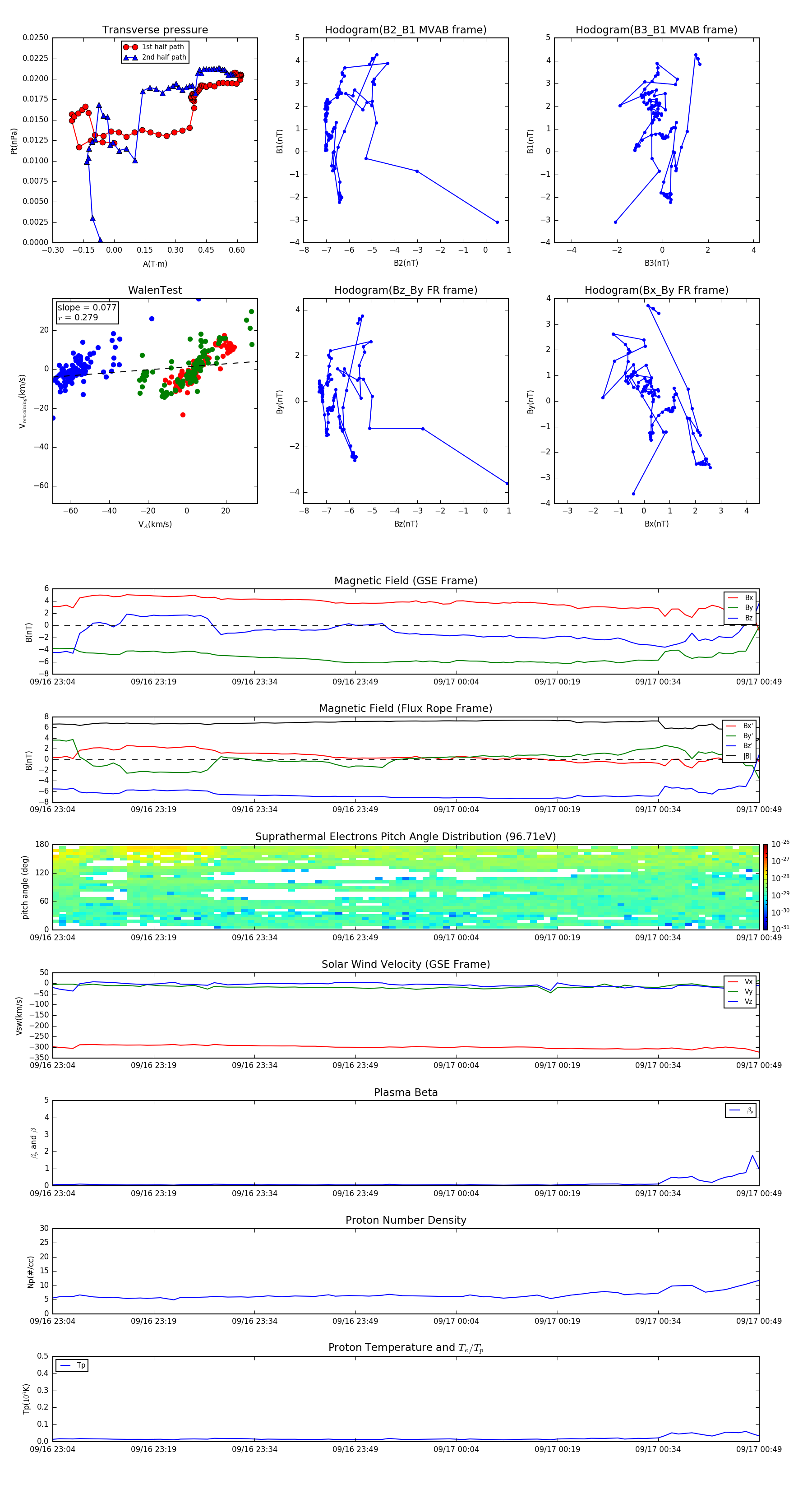Viewport: 812px width, 1489px height.
Task: Click the "Magnetic Field (Flux Rope Frame)" title
Action: coord(406,709)
